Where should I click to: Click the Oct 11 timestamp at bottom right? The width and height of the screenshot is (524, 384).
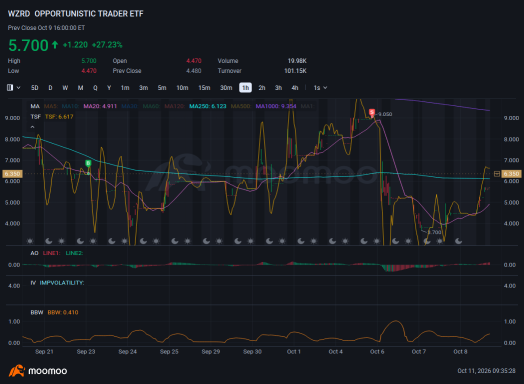[x=486, y=371]
